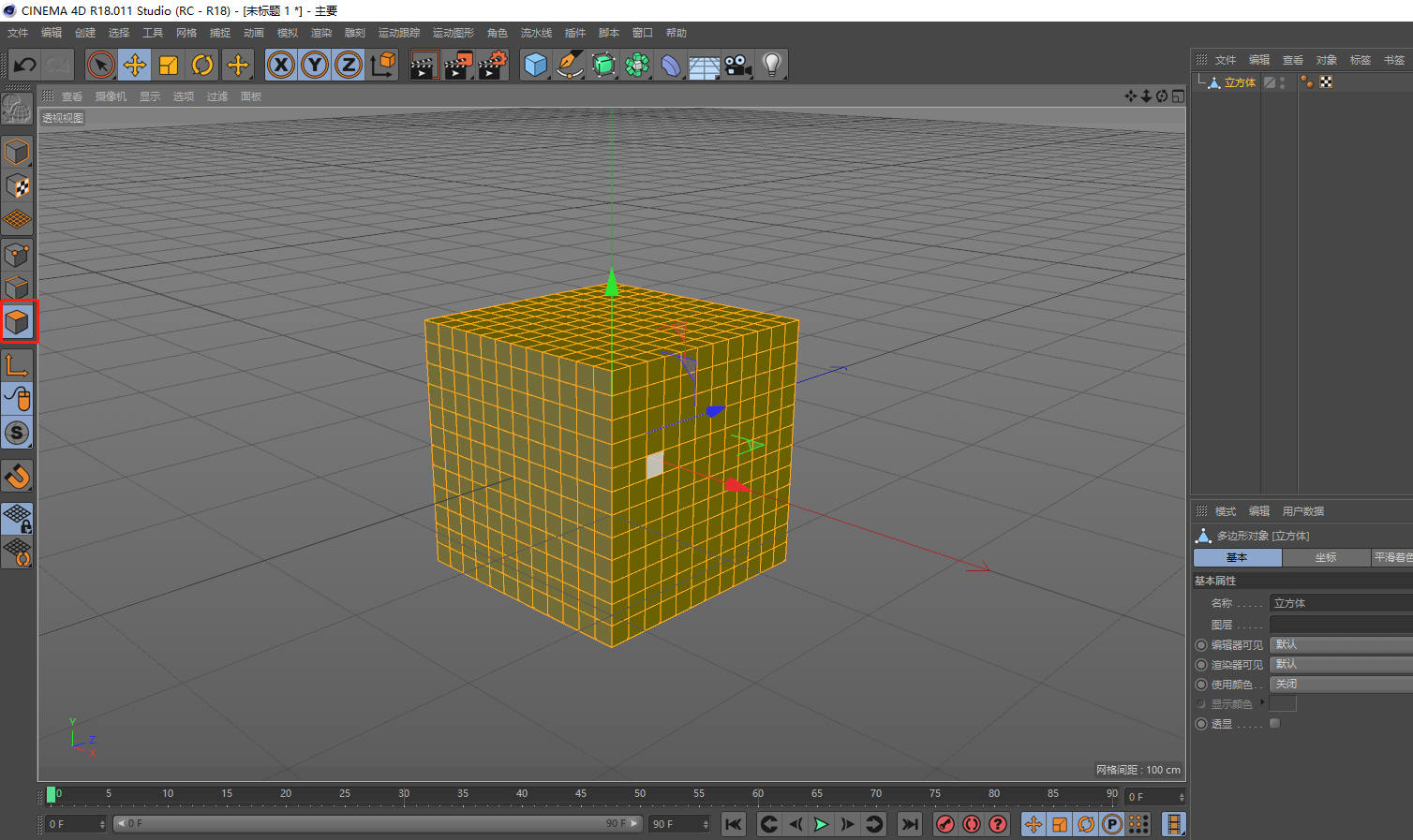The width and height of the screenshot is (1413, 840).
Task: Click Make Editable icon in left sidebar
Action: [x=17, y=110]
